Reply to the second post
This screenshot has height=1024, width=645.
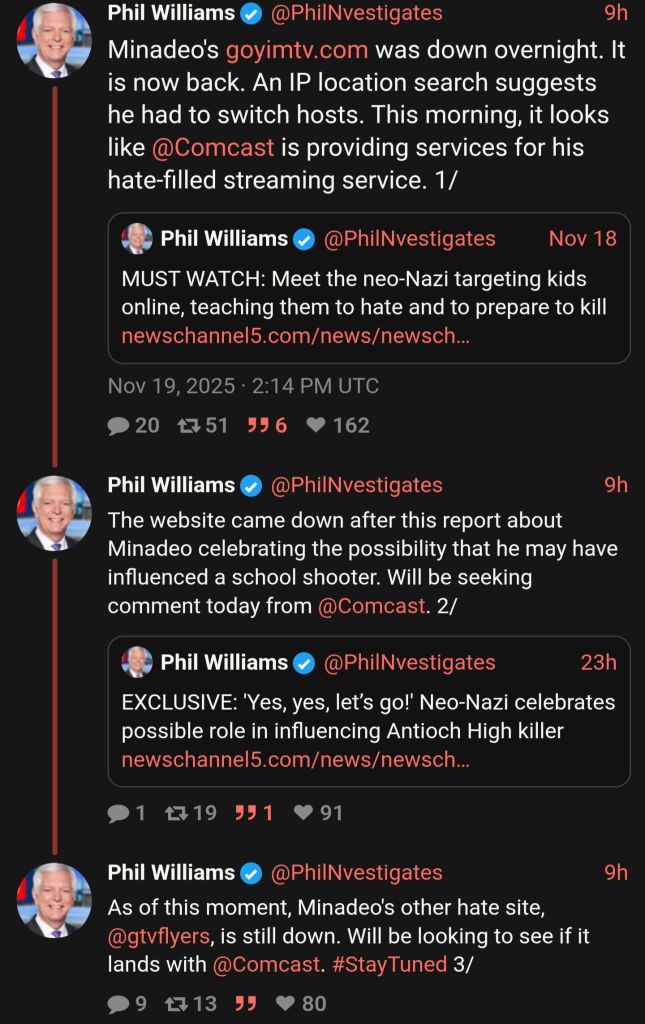(x=118, y=813)
